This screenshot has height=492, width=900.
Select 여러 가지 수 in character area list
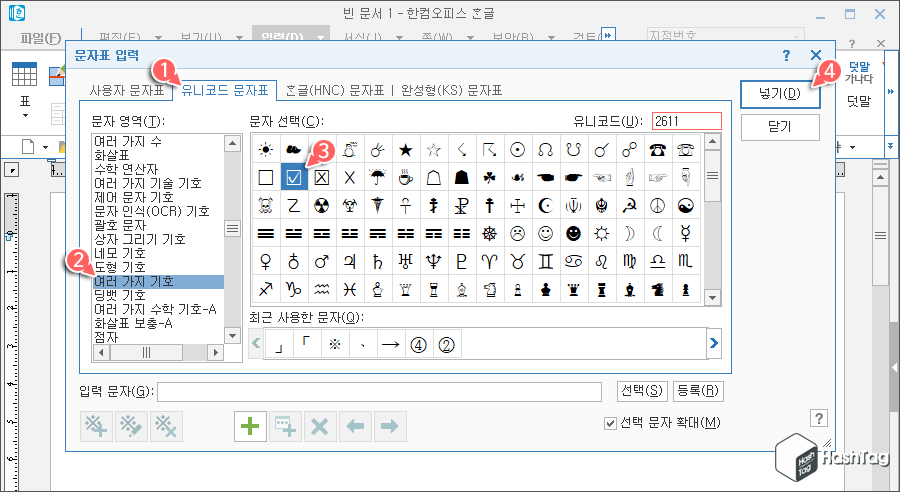click(x=158, y=141)
